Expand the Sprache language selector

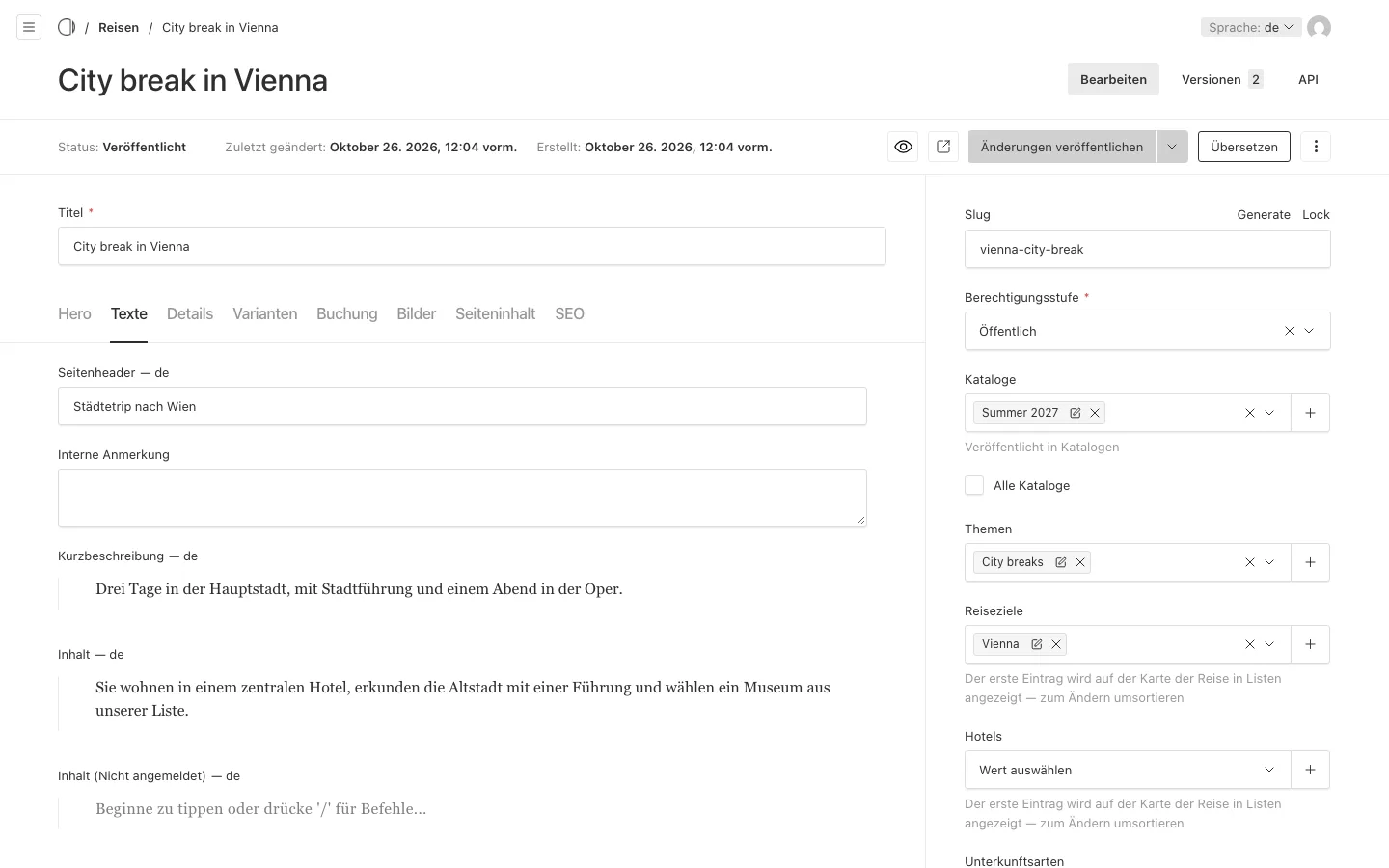coord(1251,27)
